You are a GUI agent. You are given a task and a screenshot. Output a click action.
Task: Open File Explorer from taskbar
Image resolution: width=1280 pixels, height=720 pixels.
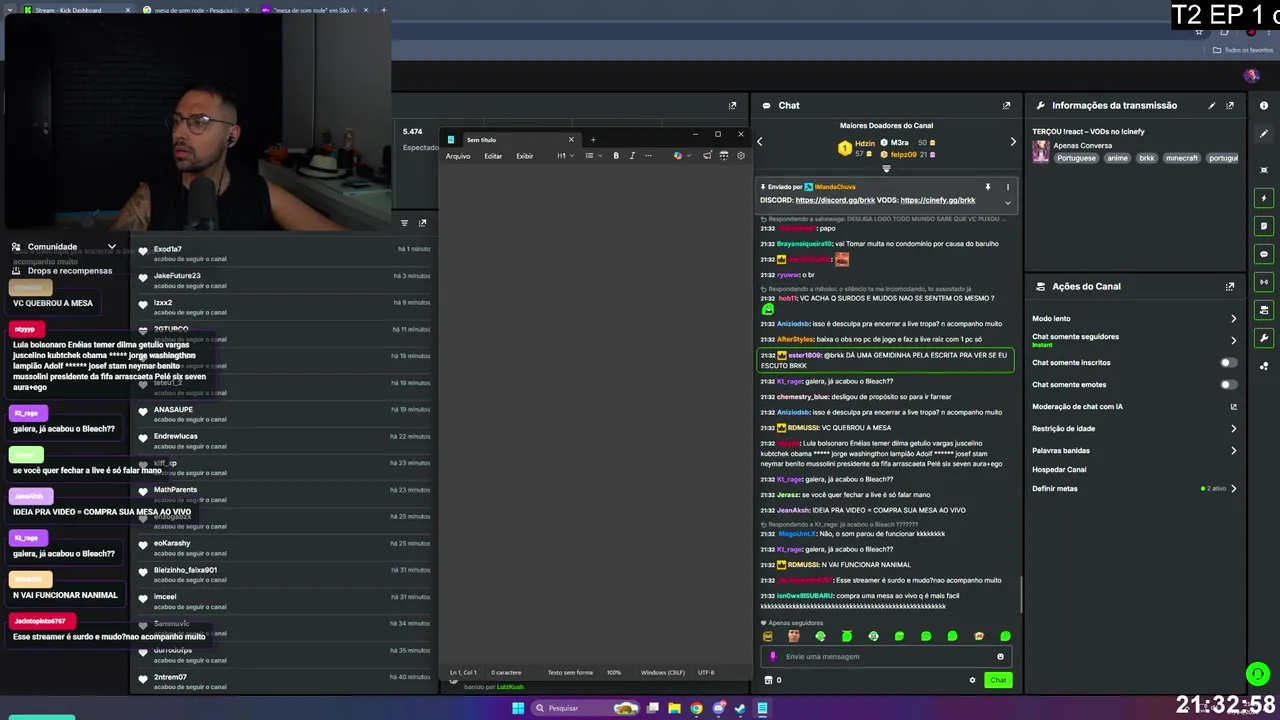click(x=675, y=708)
